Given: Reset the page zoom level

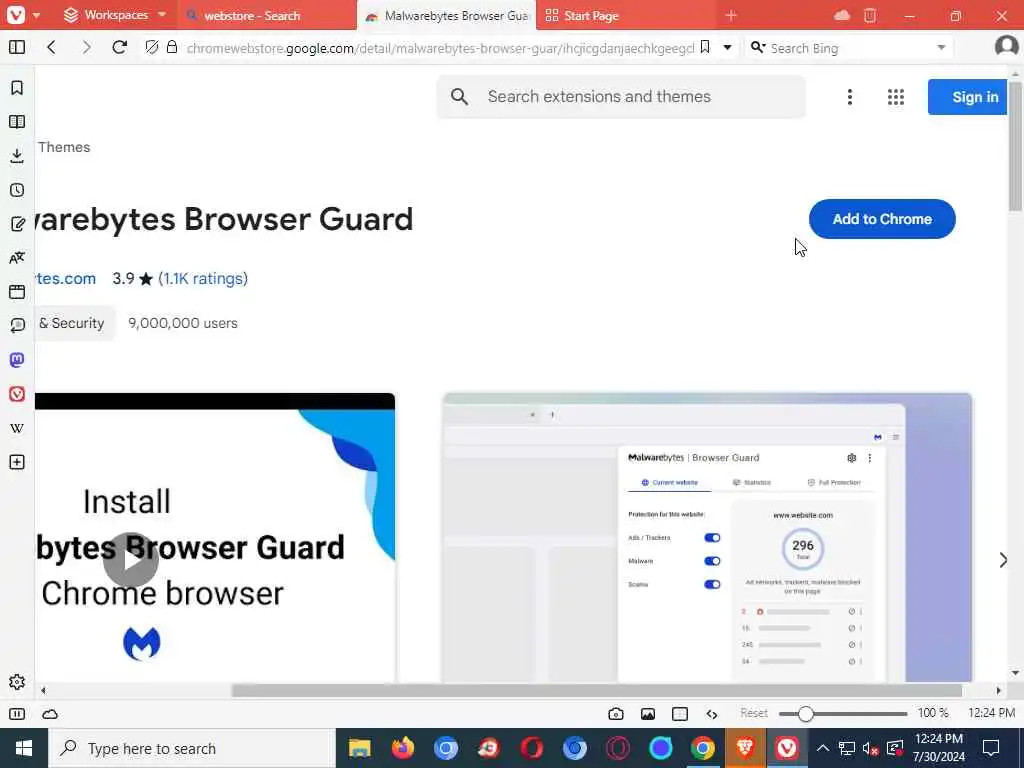Looking at the screenshot, I should click(754, 713).
